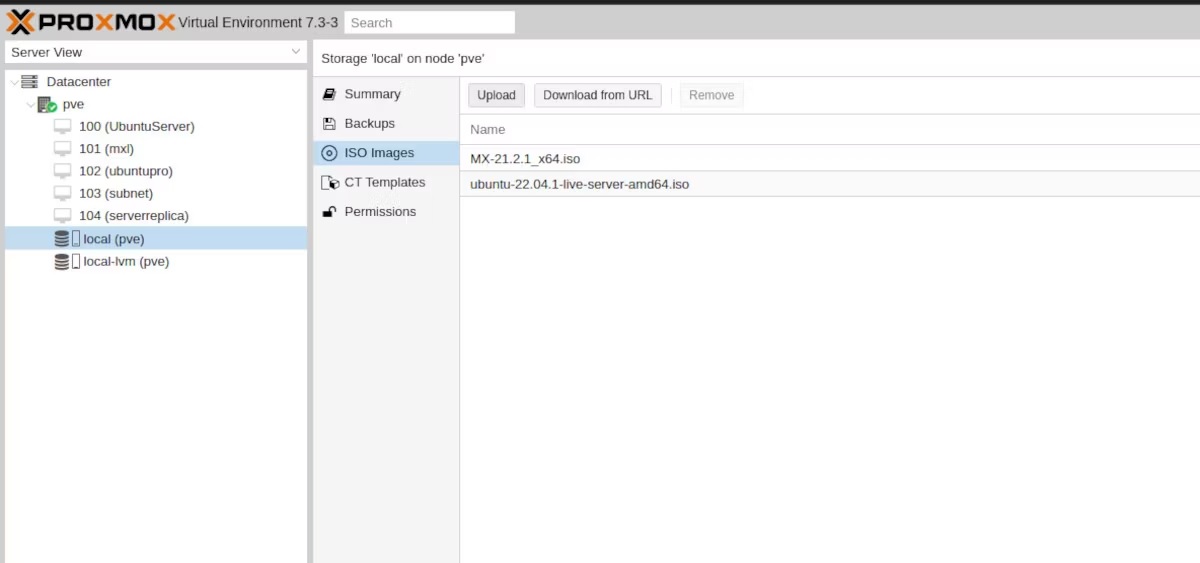Click monitor icon for VM 101 mxl

(63, 149)
